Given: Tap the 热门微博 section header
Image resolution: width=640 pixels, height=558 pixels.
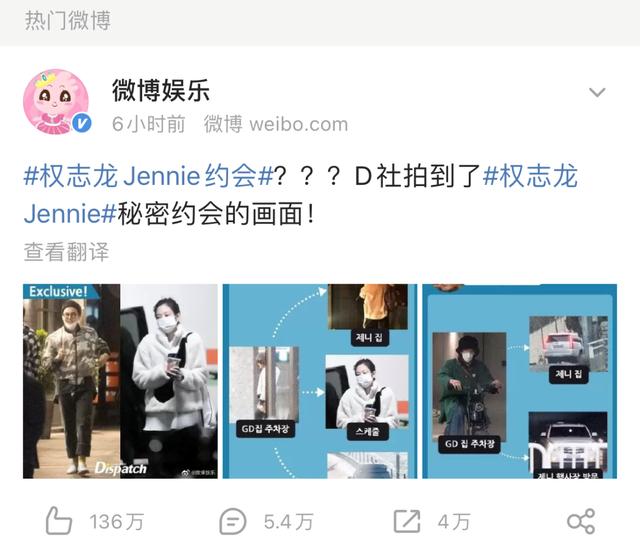Looking at the screenshot, I should tap(68, 20).
